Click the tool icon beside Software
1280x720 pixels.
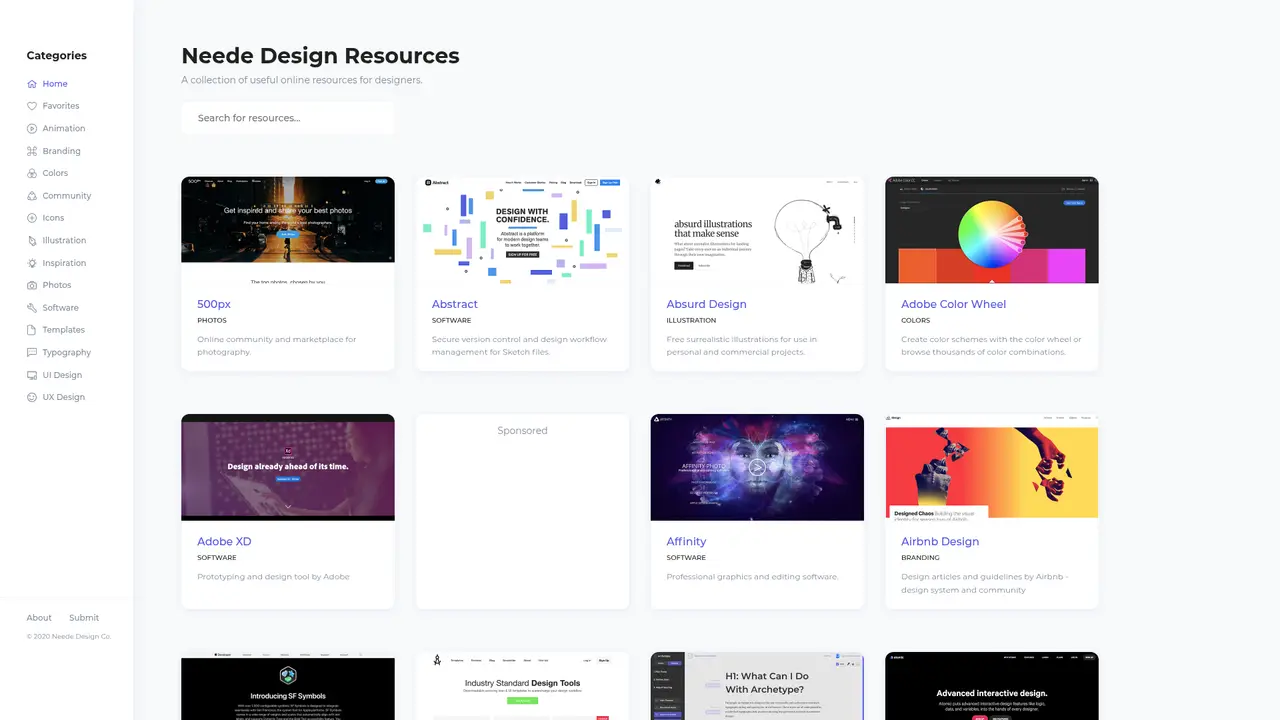32,308
